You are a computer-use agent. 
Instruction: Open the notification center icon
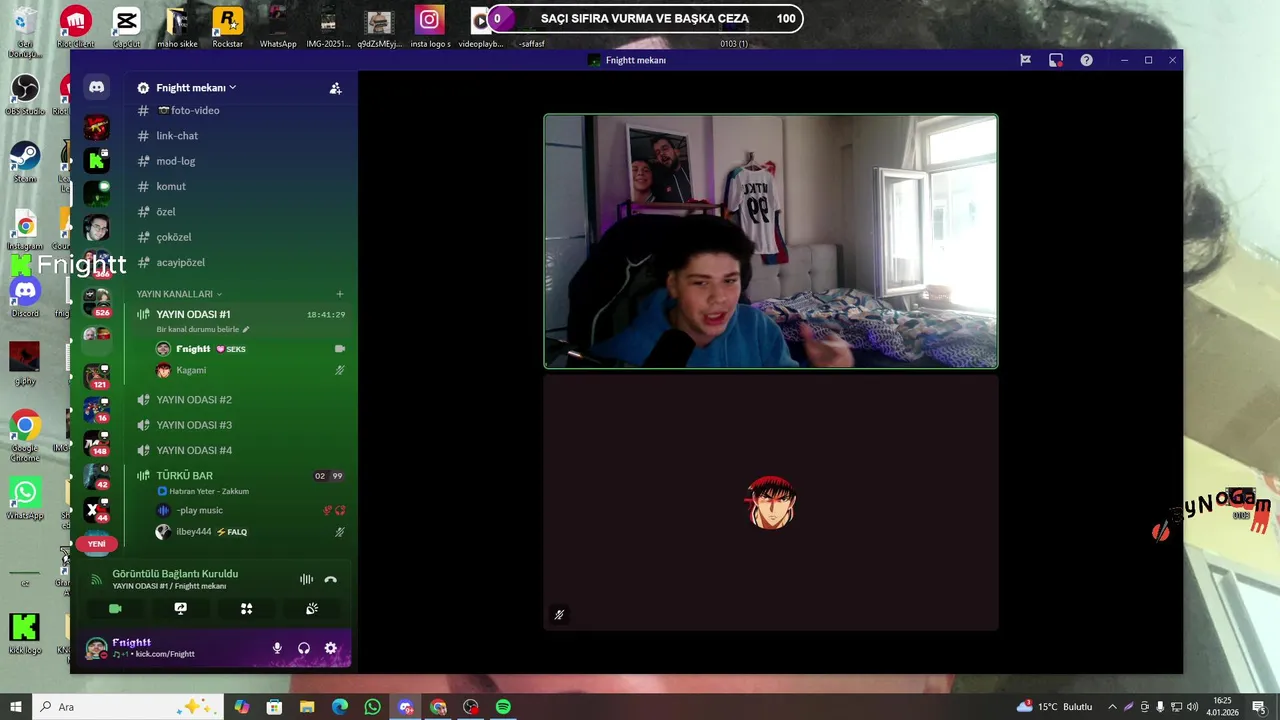(x=1259, y=707)
